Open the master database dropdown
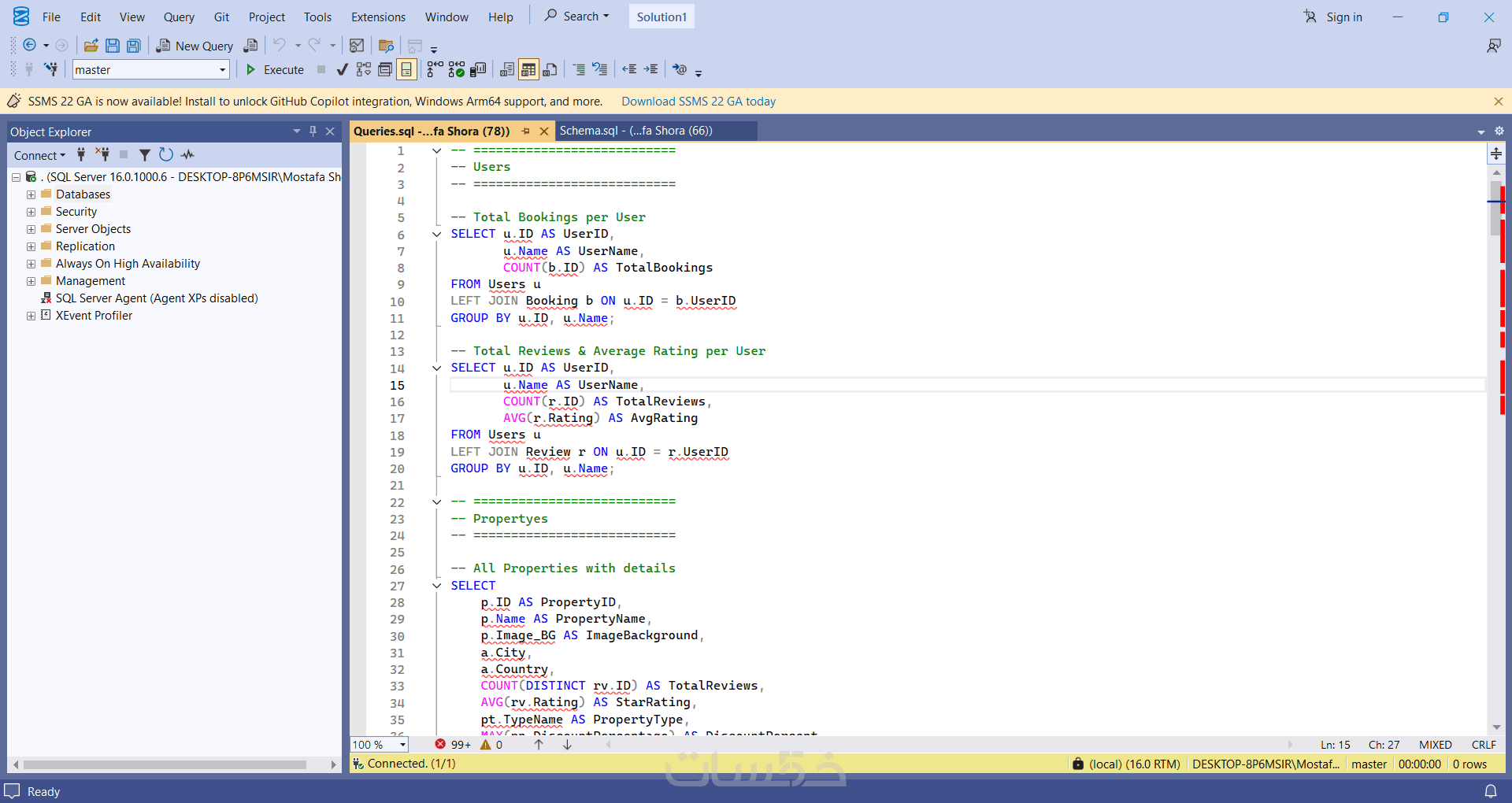 pos(222,70)
